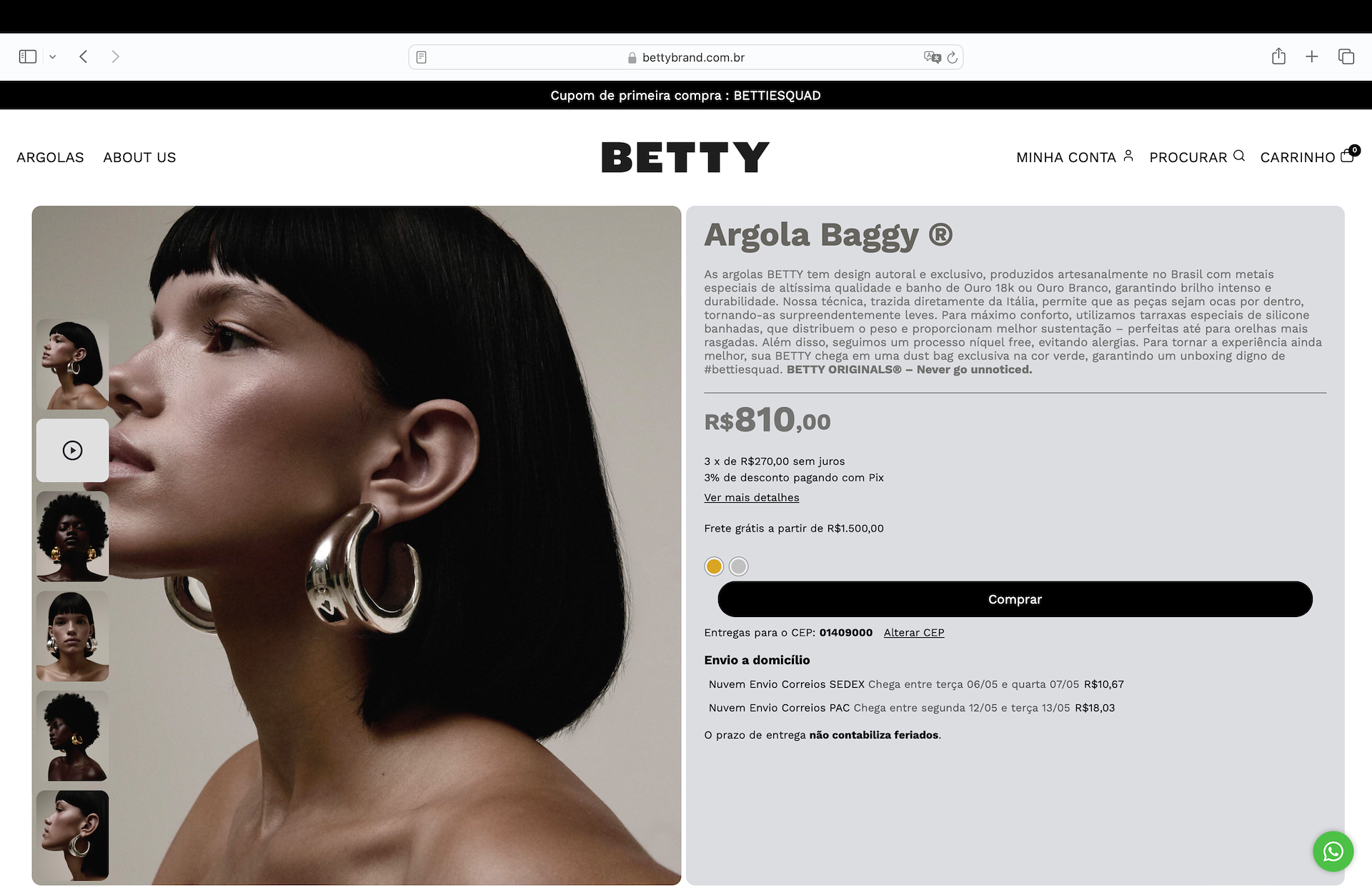Click the Alterar CEP link

[914, 633]
